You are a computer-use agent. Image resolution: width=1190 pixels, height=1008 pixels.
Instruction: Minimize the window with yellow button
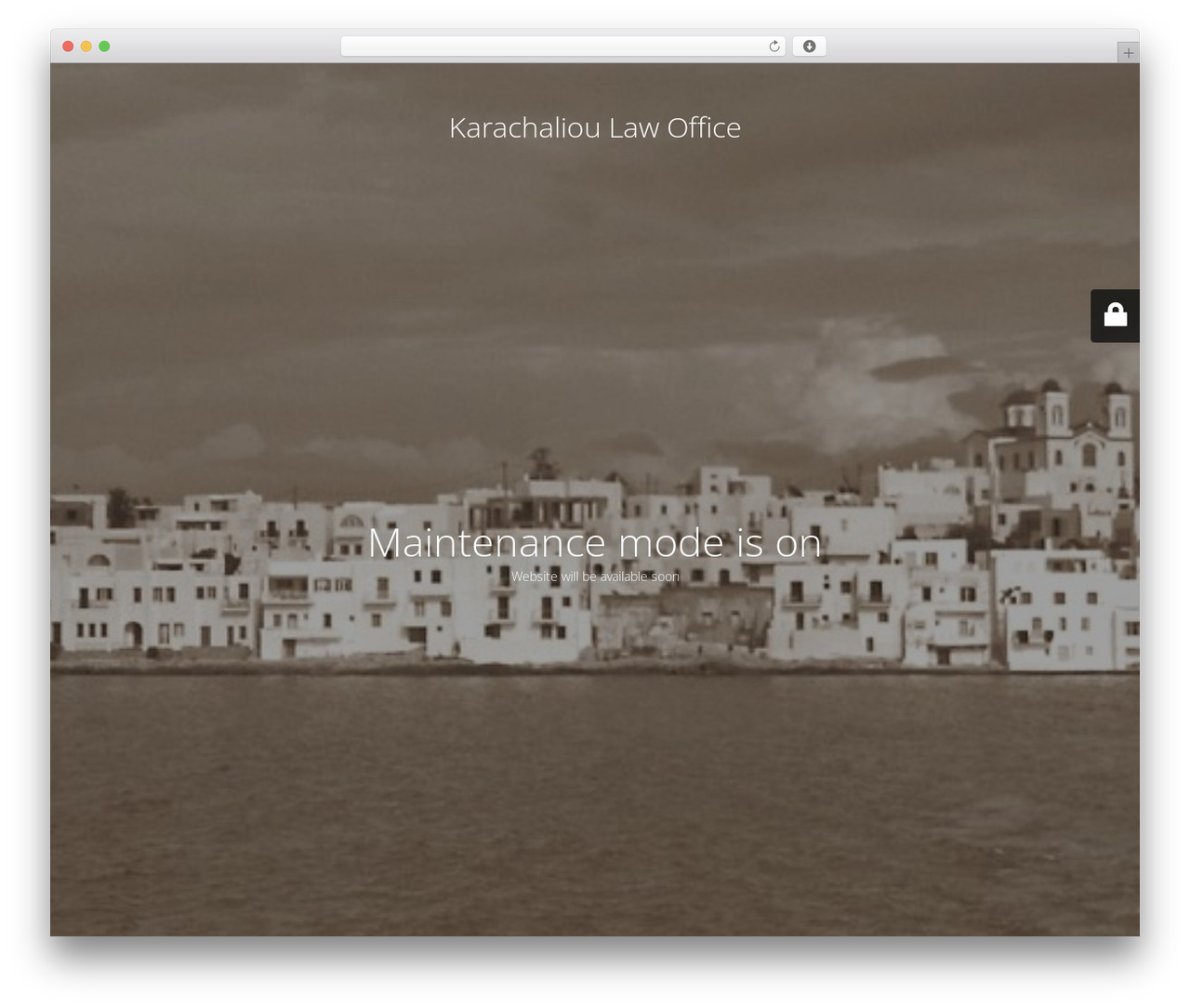[86, 46]
